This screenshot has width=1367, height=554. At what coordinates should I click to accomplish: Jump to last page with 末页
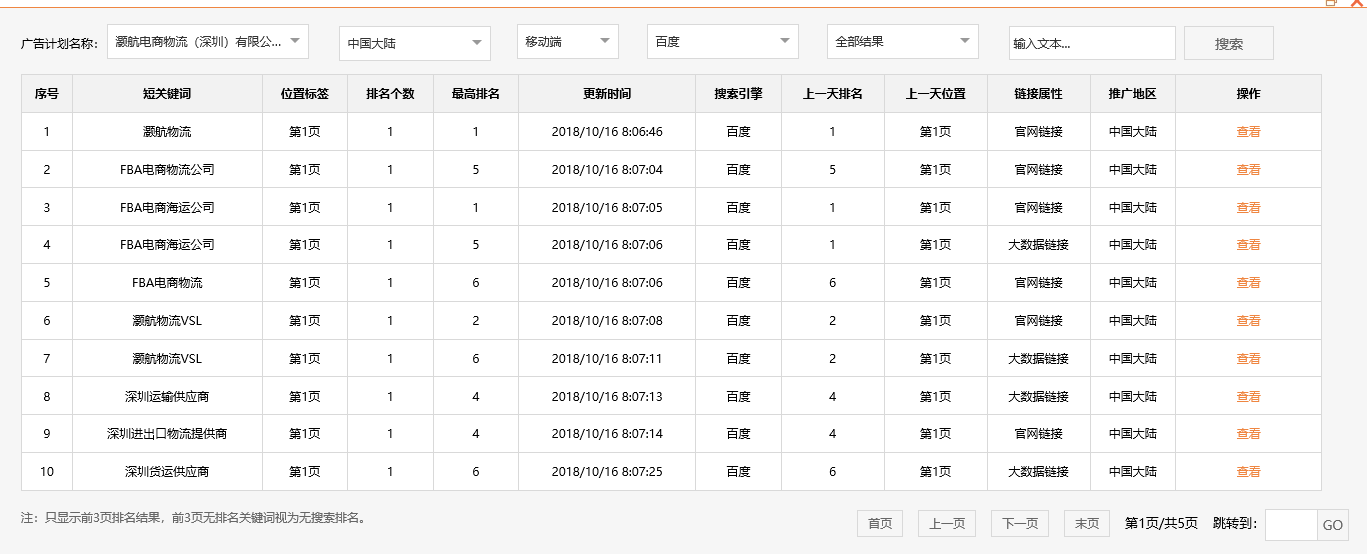[1087, 523]
